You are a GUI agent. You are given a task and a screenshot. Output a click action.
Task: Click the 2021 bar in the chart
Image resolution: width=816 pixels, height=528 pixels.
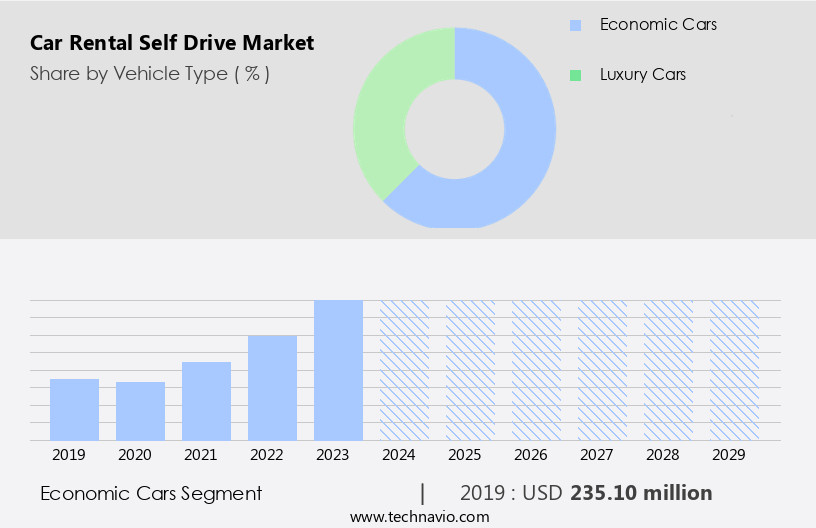[x=206, y=401]
